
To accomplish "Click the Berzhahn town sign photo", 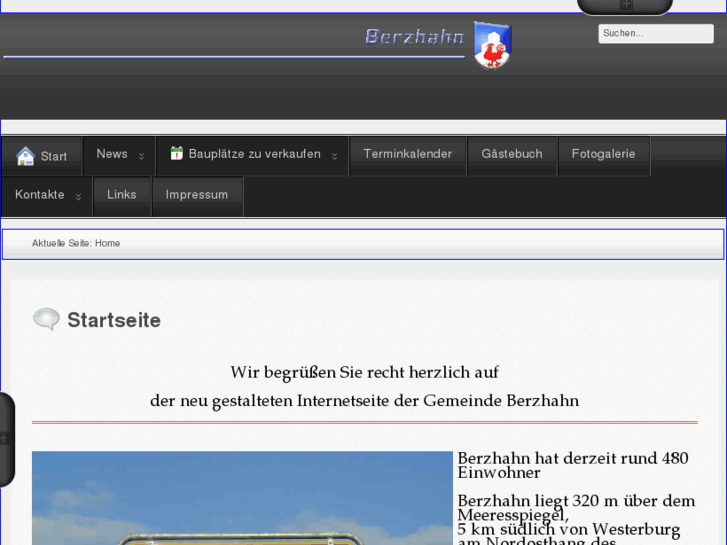I will pyautogui.click(x=242, y=500).
